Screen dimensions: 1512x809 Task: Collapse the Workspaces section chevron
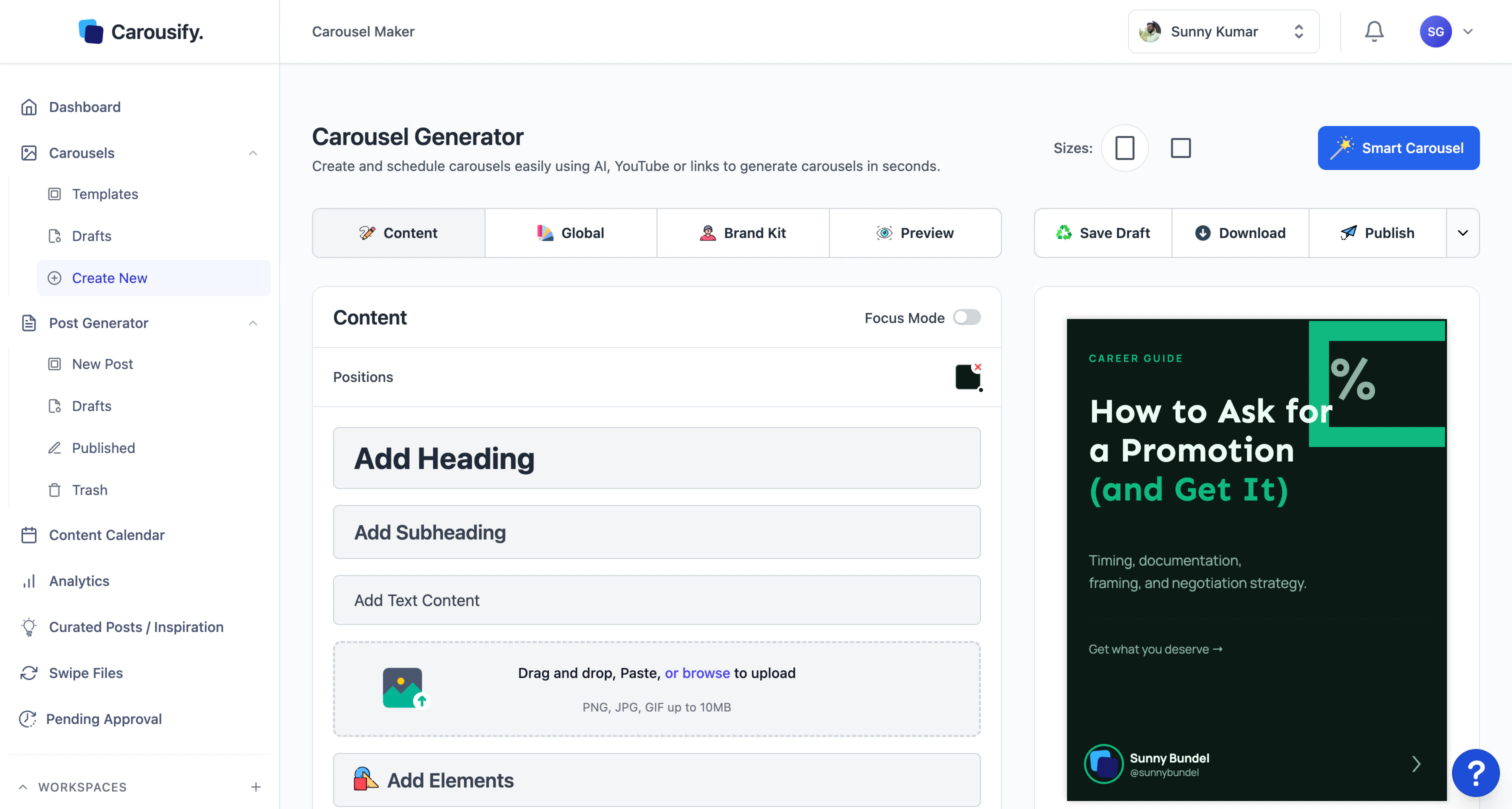pyautogui.click(x=23, y=786)
